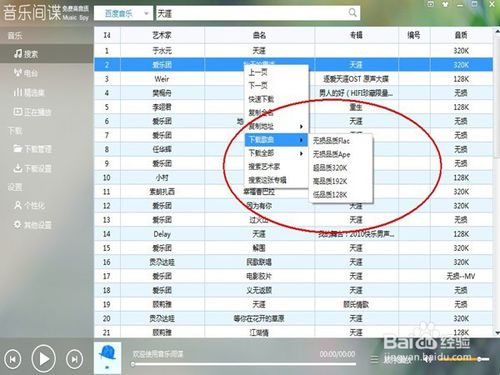The image size is (500, 375).
Task: Select artist '小村' in row 10
Action: point(162,178)
